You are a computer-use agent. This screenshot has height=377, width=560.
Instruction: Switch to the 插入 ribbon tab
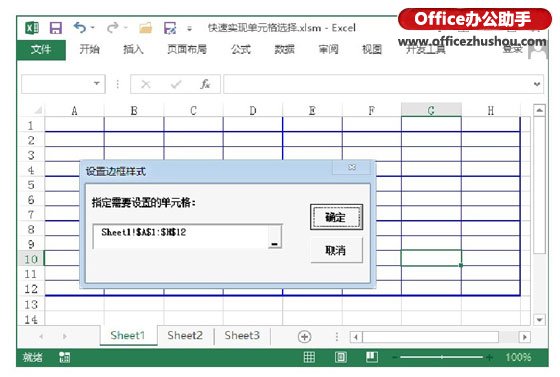click(x=133, y=49)
